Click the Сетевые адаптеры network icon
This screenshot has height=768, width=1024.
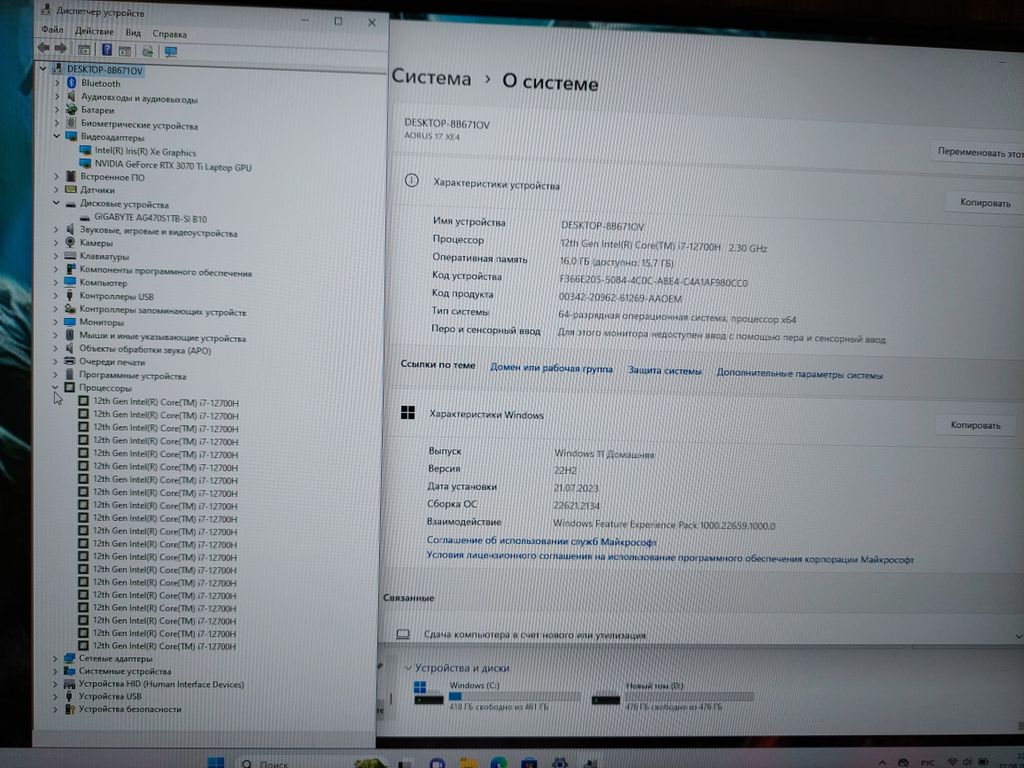pyautogui.click(x=69, y=658)
